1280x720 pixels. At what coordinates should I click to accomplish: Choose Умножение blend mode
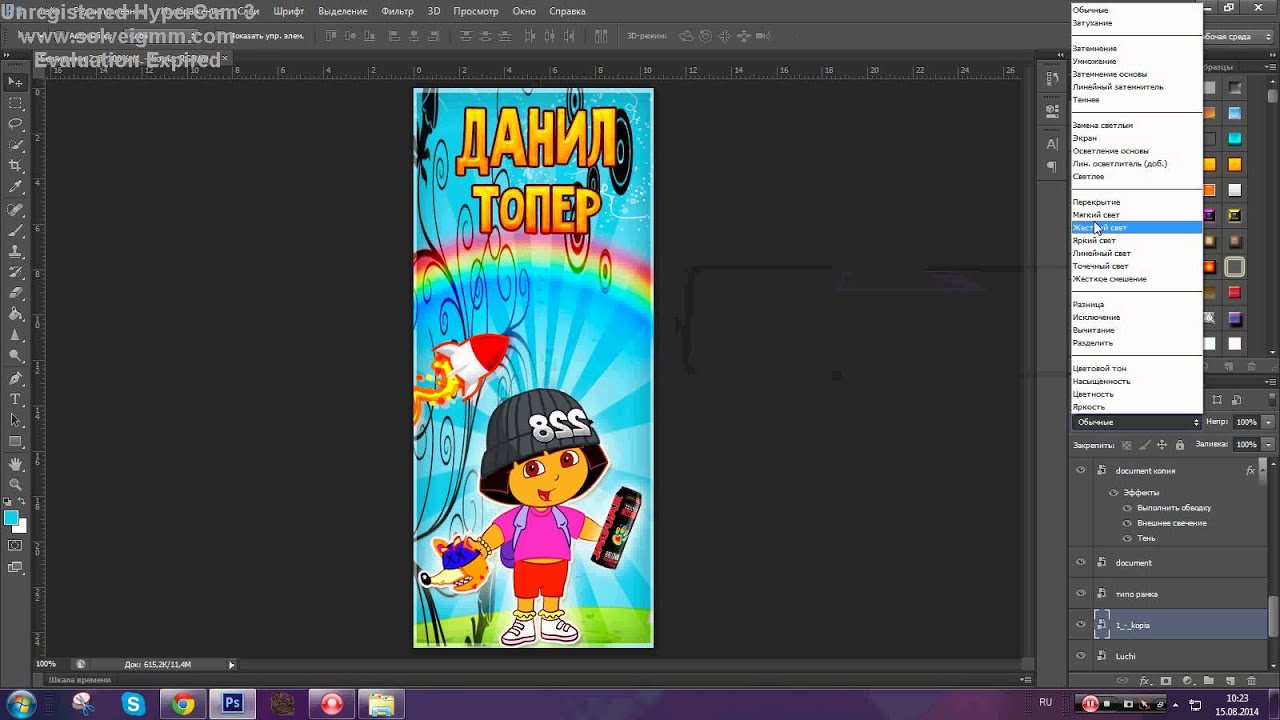tap(1136, 61)
